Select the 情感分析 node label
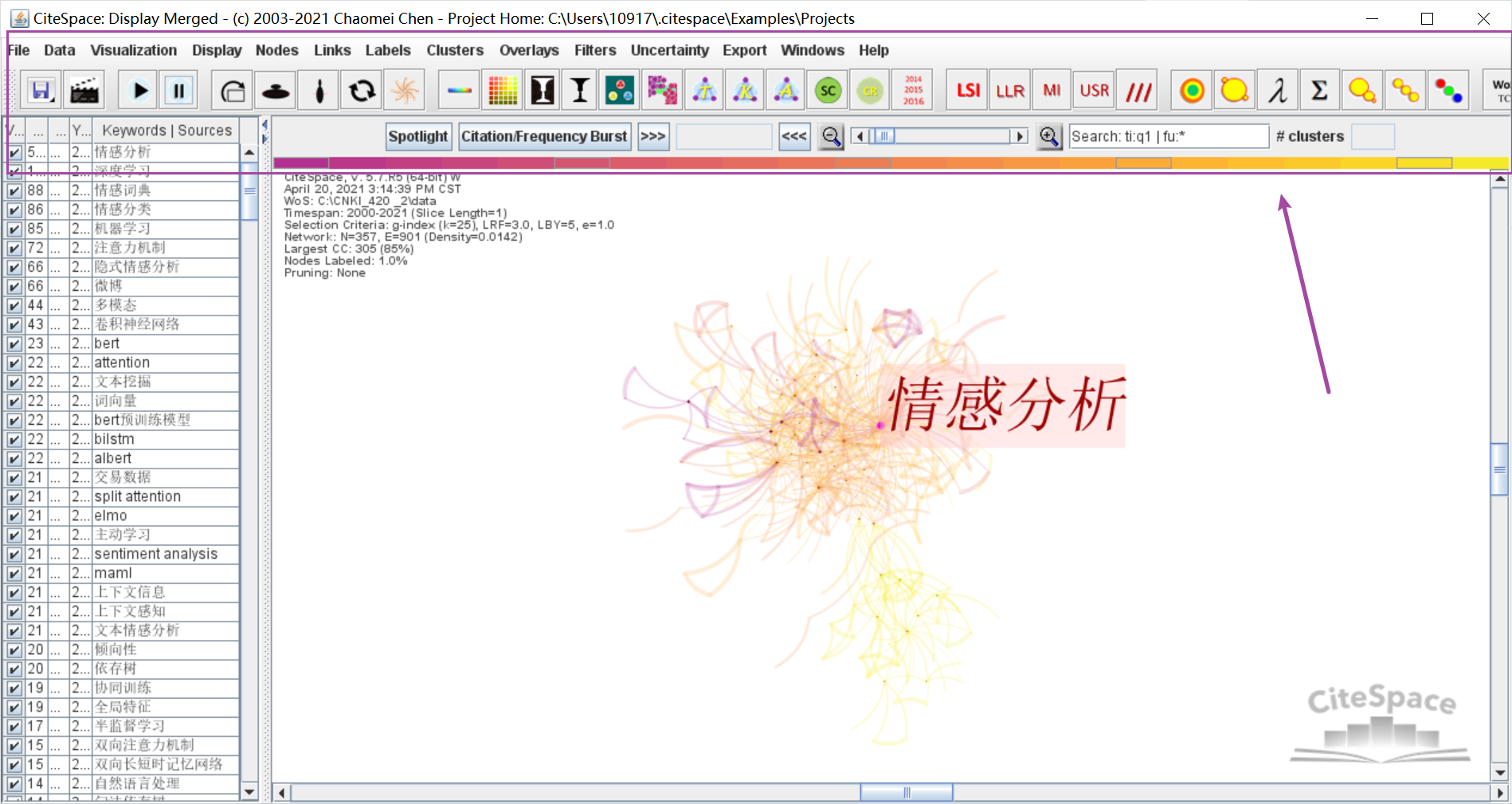Image resolution: width=1512 pixels, height=804 pixels. pos(1005,405)
